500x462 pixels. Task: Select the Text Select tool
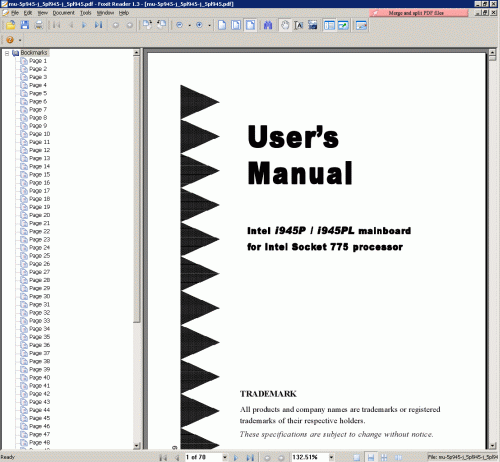(x=299, y=25)
